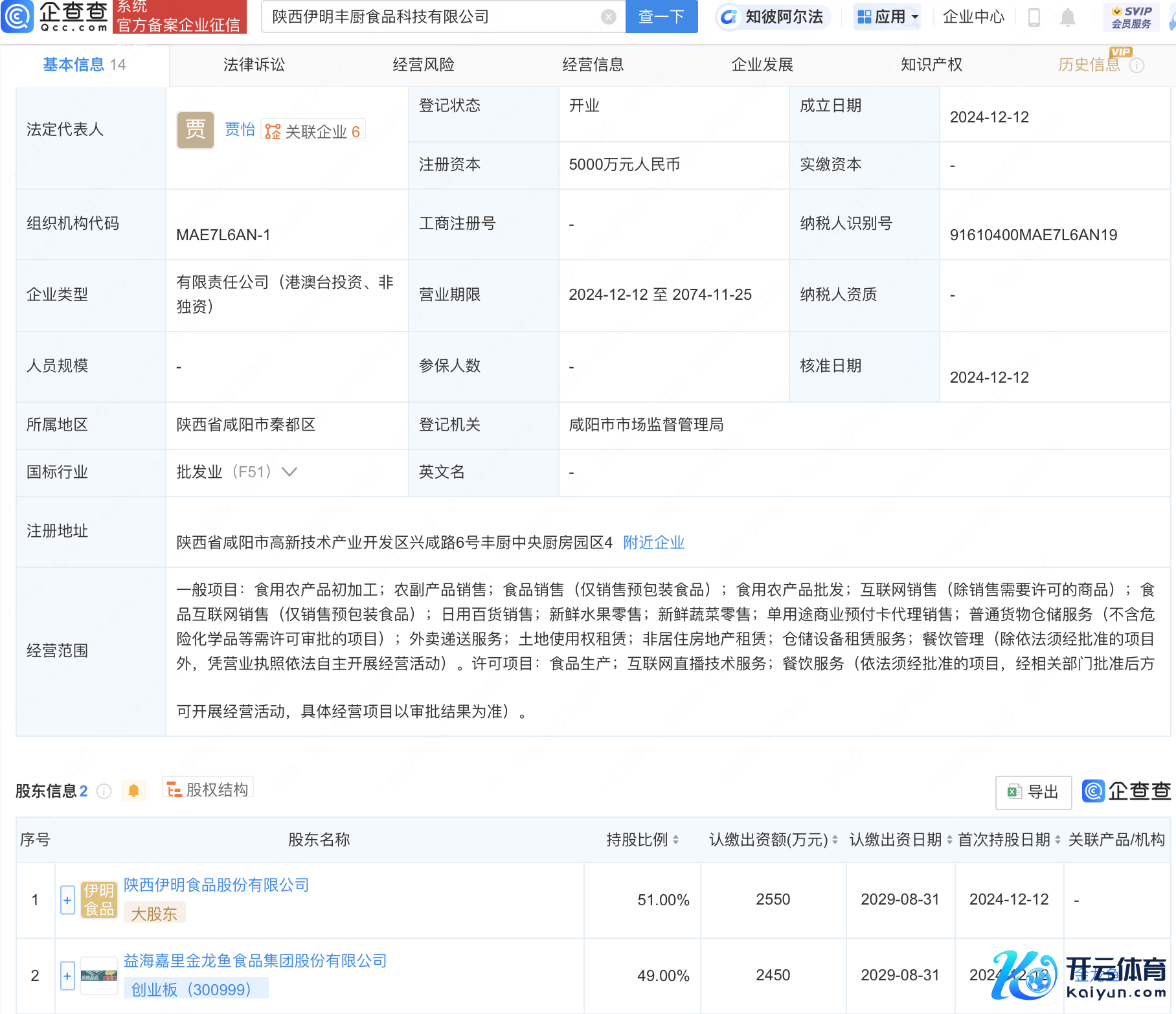Expand shareholder row for 益海嘉里金龙鱼
This screenshot has height=1014, width=1176.
point(67,976)
